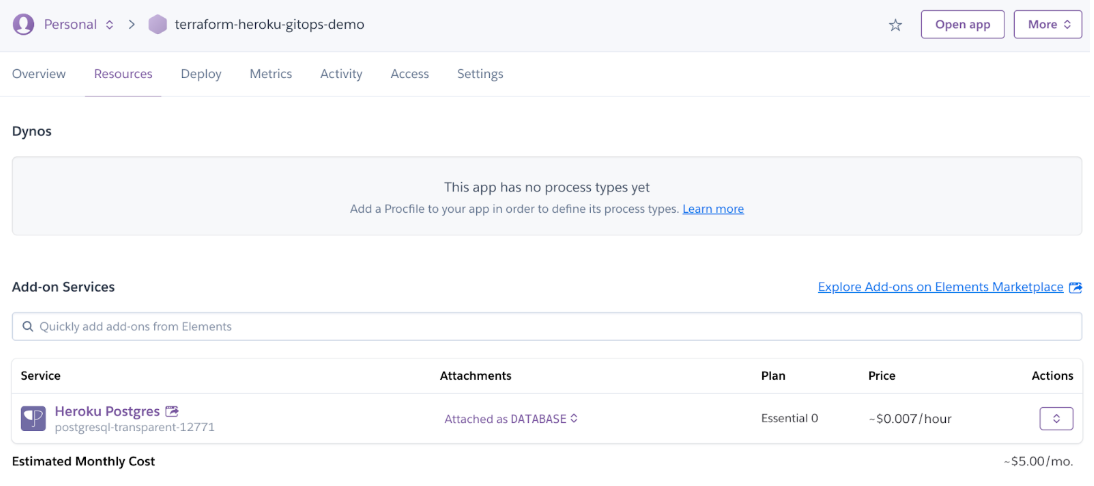Click the Service column header

coord(40,376)
